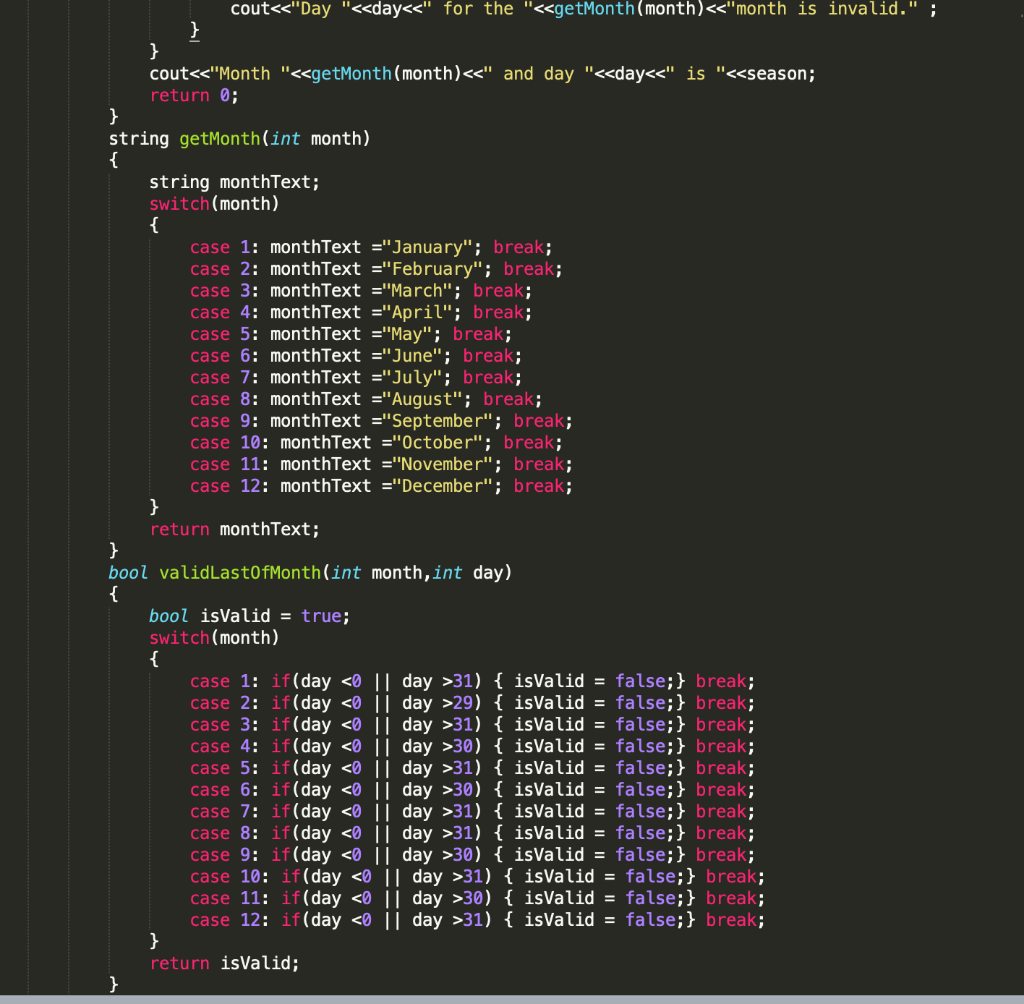
Task: Click the validLastOfMonth function name
Action: point(240,572)
